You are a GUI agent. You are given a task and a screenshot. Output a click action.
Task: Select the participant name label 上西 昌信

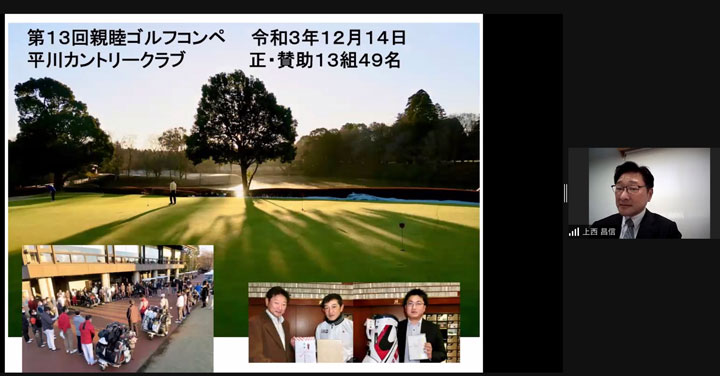click(599, 232)
